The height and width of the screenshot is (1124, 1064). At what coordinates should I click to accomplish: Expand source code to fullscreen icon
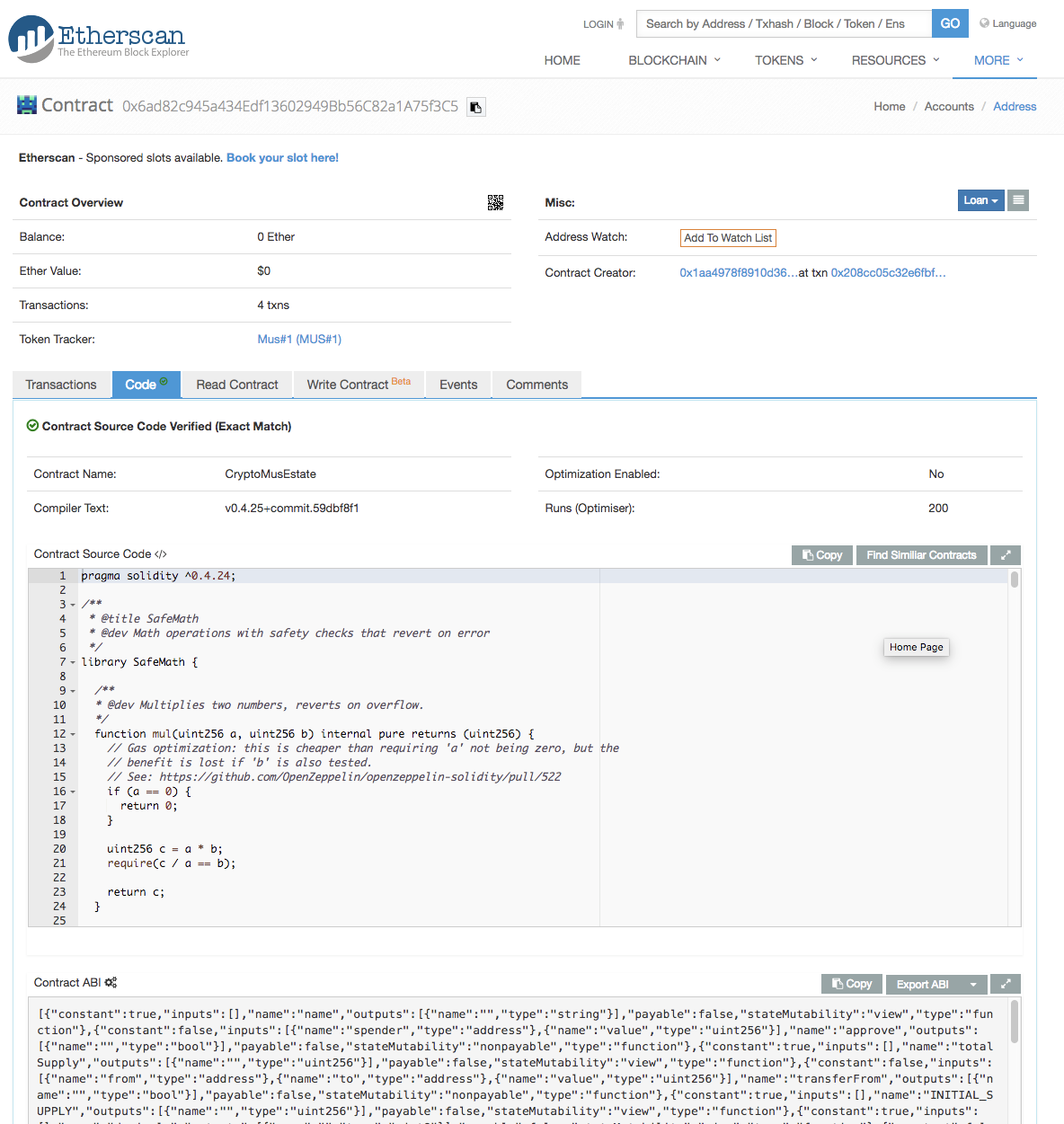tap(1006, 555)
